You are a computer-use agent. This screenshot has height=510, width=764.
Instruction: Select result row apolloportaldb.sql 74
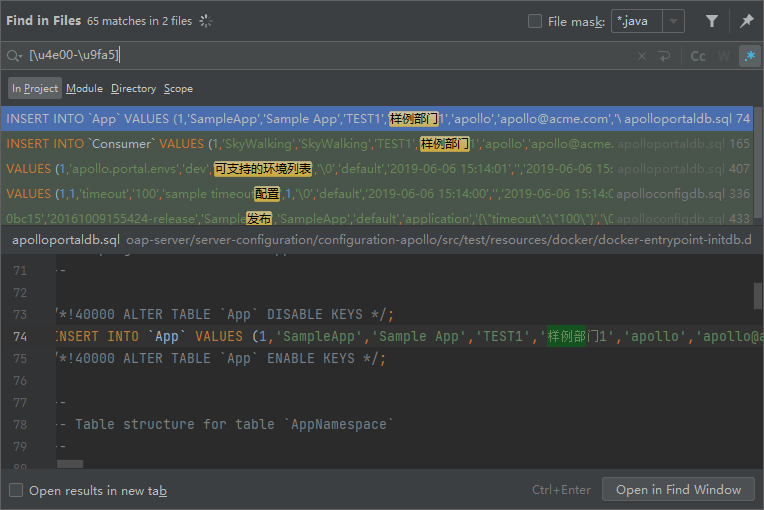pos(377,118)
